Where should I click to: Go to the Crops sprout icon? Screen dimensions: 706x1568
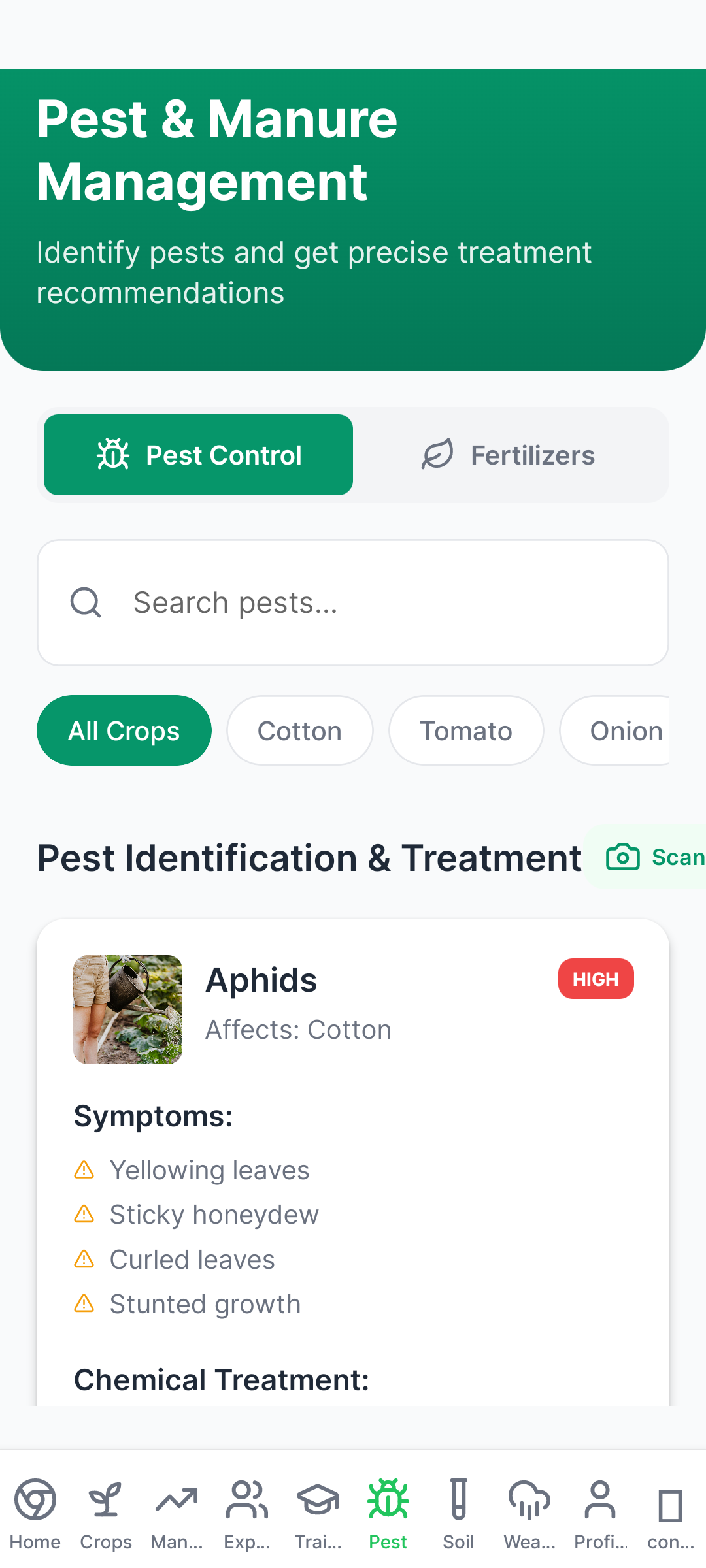(106, 1499)
